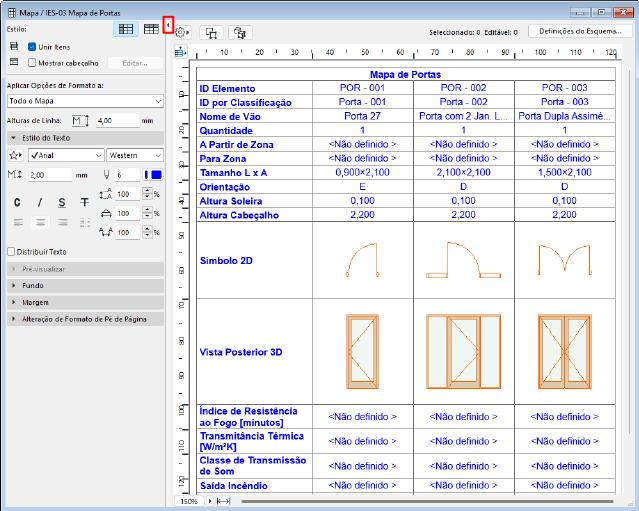This screenshot has height=511, width=639.
Task: Open the Todo o Mapa dropdown
Action: click(x=84, y=101)
